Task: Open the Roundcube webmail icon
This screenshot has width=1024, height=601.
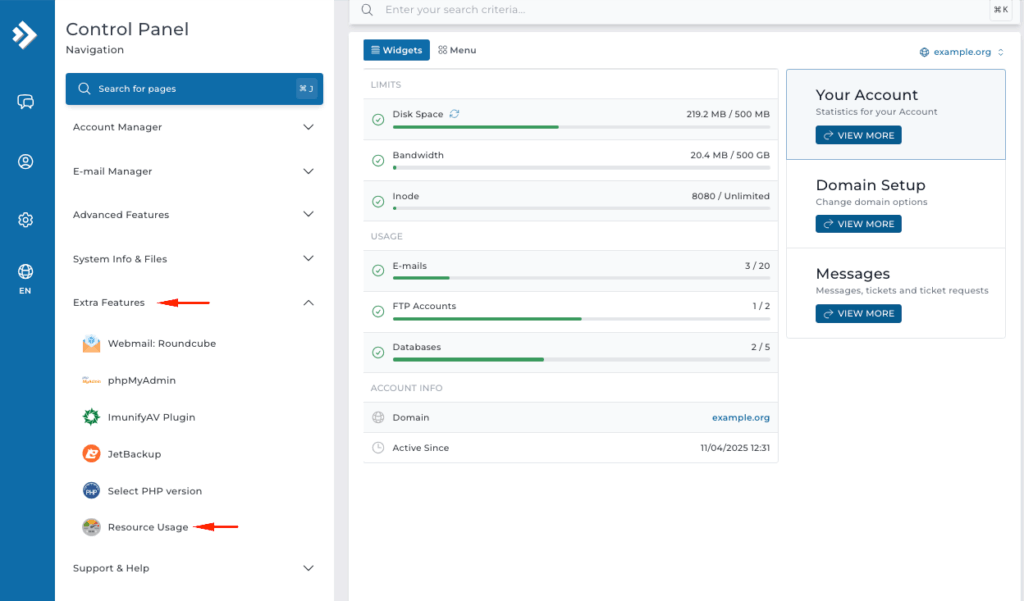Action: click(x=91, y=343)
